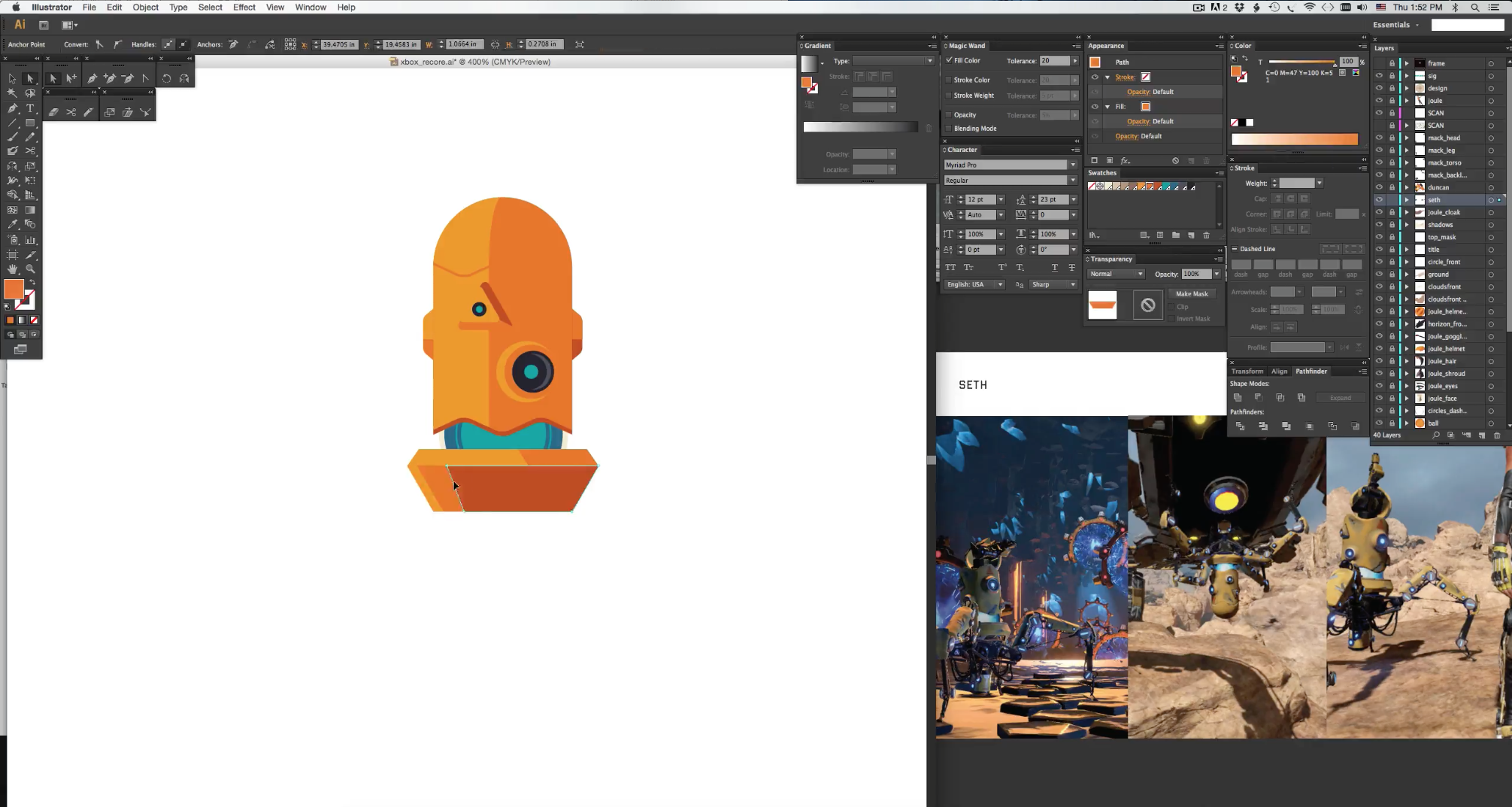
Task: Toggle the Dashed Line checkbox
Action: tap(1235, 249)
